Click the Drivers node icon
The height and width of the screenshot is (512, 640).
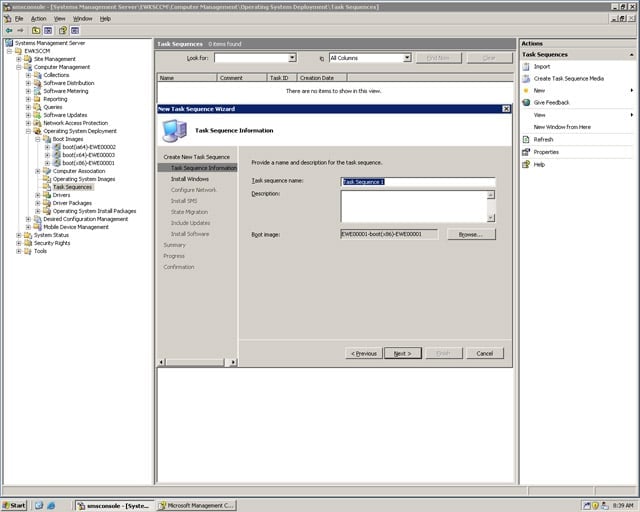point(47,195)
